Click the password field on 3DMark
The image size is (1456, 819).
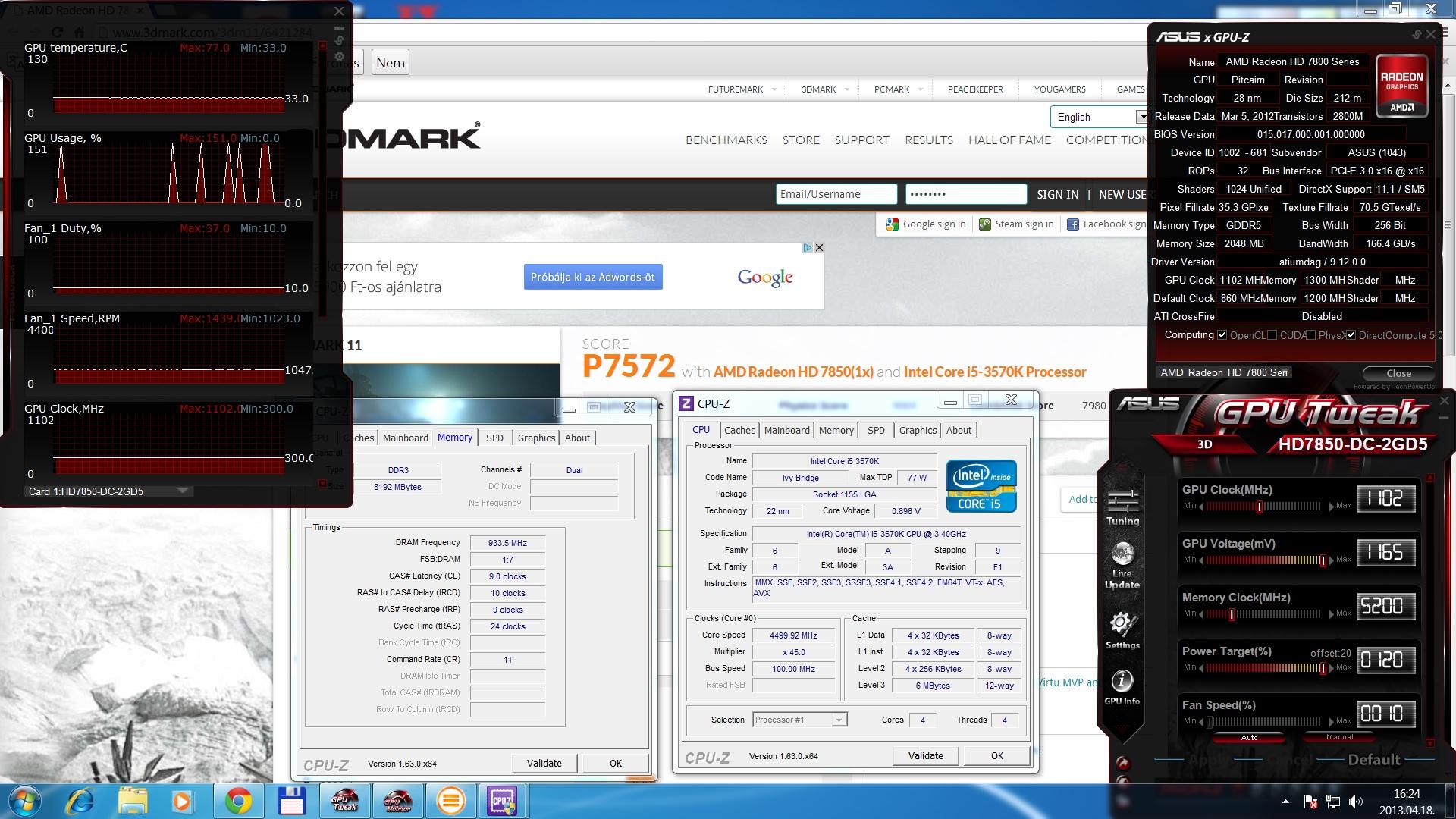coord(966,194)
